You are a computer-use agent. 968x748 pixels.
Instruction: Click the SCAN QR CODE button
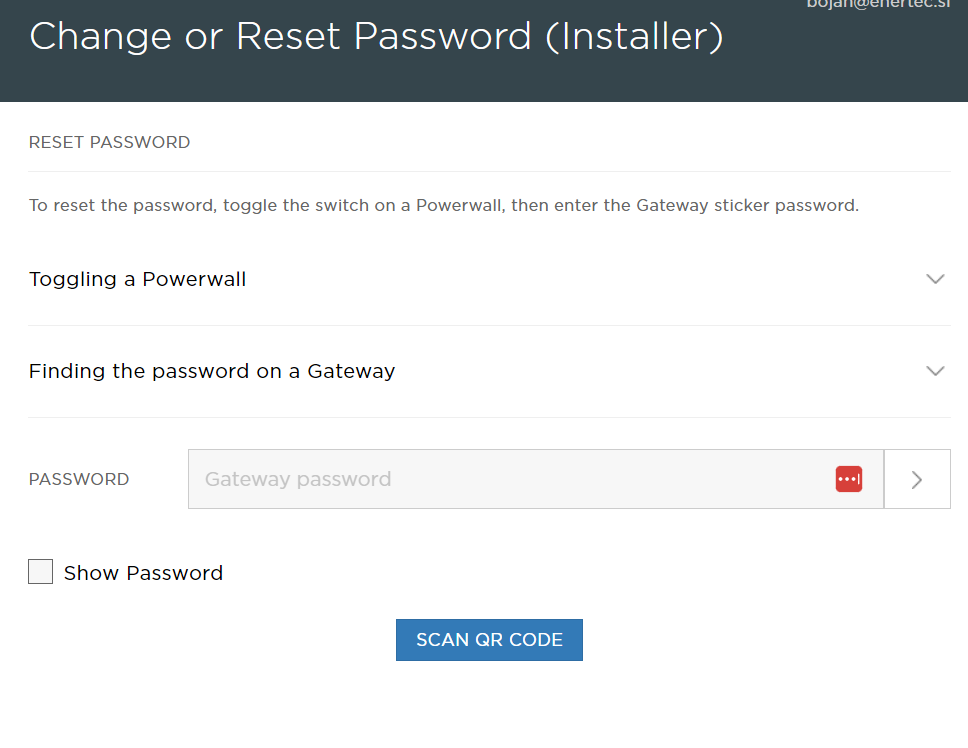pyautogui.click(x=489, y=640)
